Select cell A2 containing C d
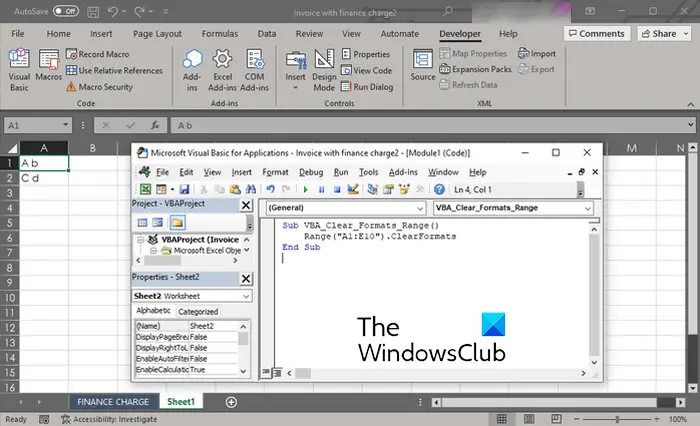This screenshot has width=700, height=426. 44,178
